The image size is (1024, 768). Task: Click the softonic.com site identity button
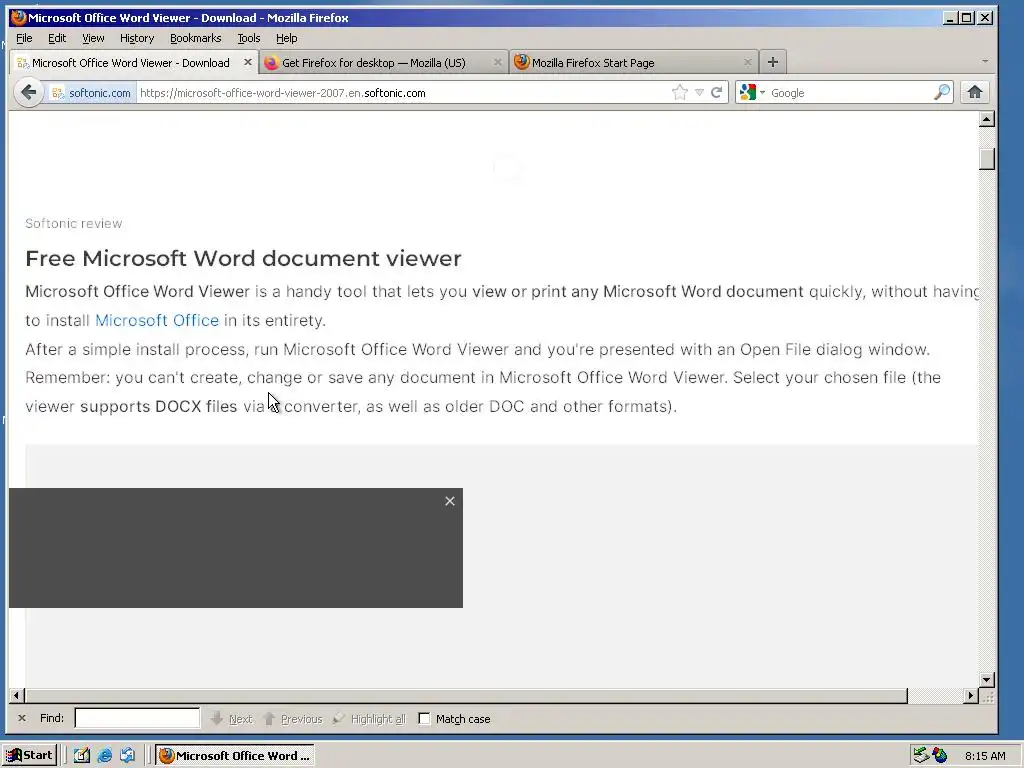click(91, 93)
